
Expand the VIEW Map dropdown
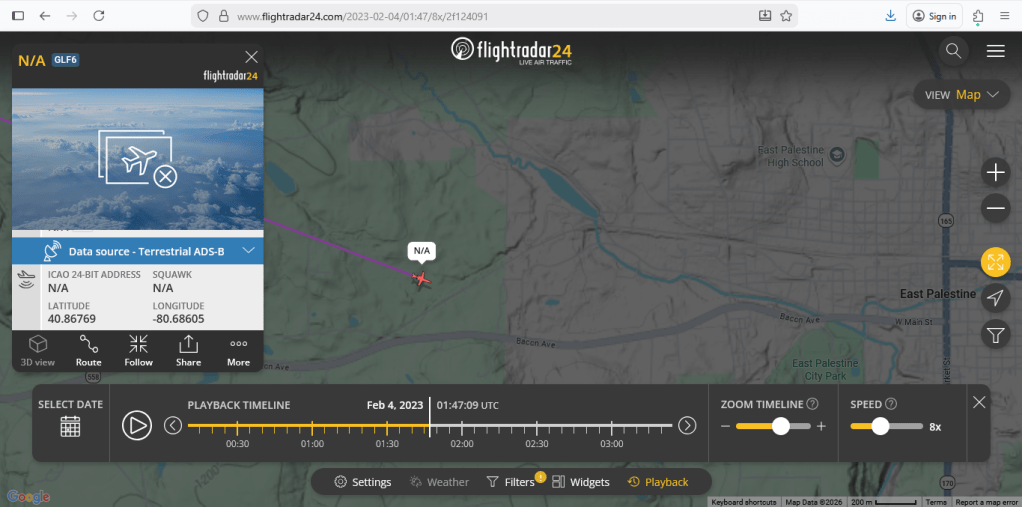[x=962, y=94]
